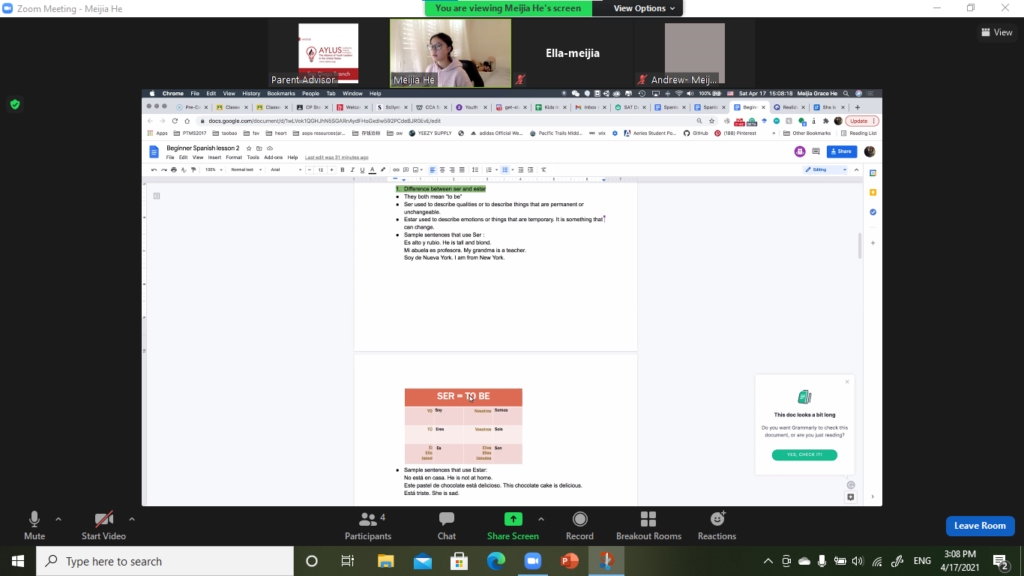The image size is (1024, 576).
Task: Open File Explorer from taskbar
Action: point(385,561)
